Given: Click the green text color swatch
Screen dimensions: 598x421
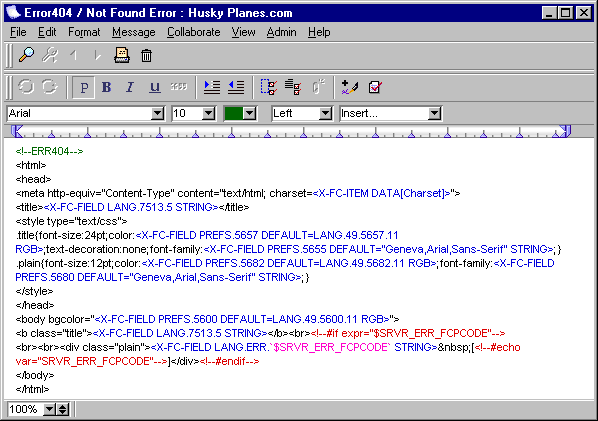Looking at the screenshot, I should [234, 113].
